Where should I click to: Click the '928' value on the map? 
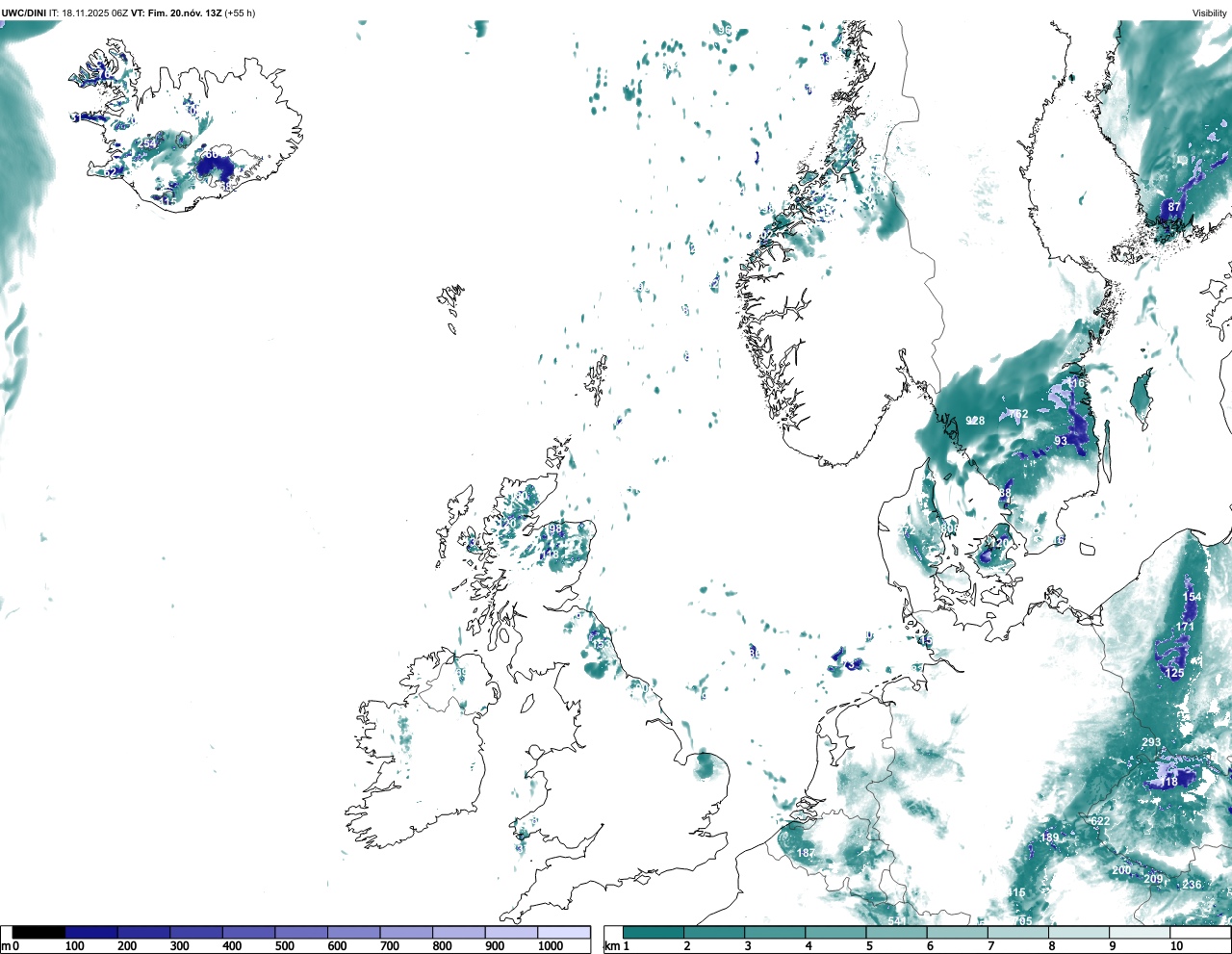click(x=975, y=421)
